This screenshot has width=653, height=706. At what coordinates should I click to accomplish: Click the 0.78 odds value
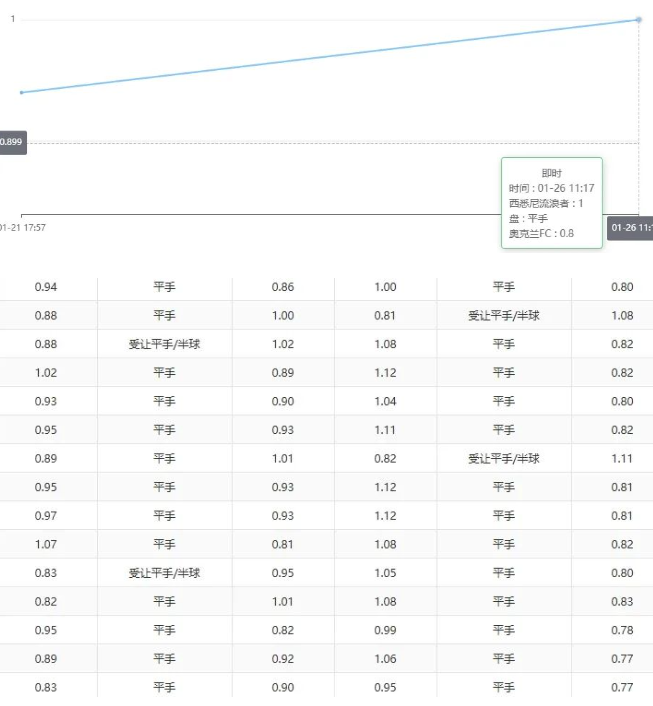622,631
